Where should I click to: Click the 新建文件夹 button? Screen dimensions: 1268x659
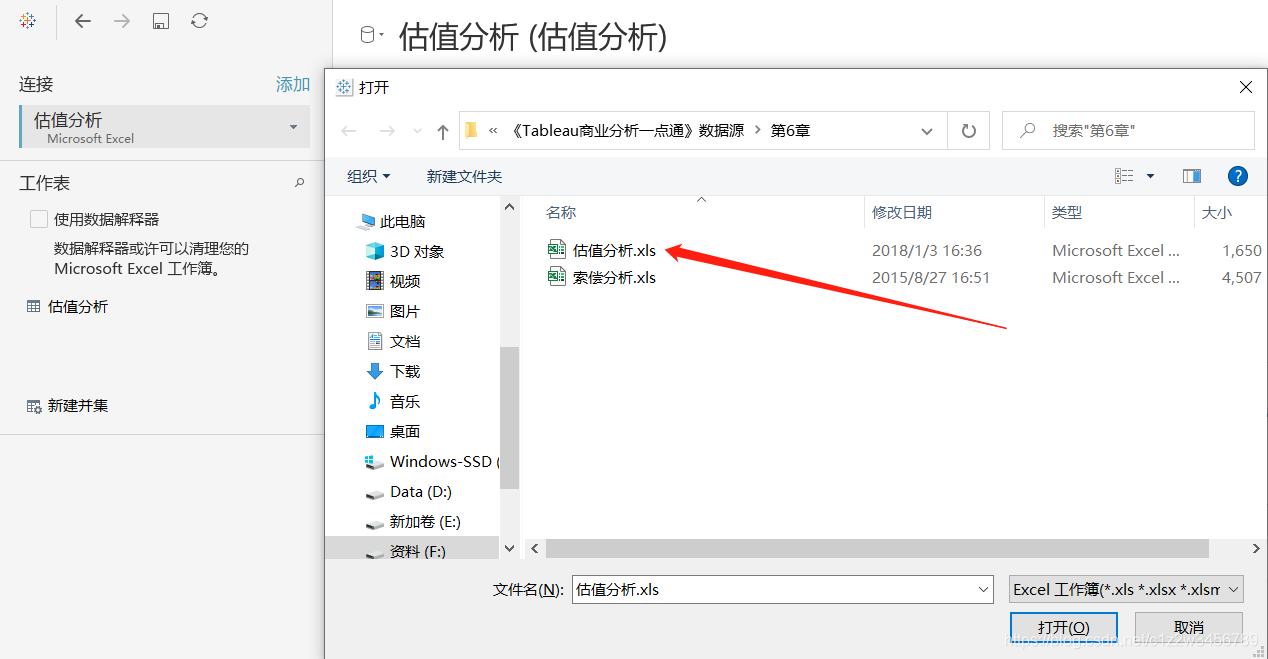coord(464,176)
